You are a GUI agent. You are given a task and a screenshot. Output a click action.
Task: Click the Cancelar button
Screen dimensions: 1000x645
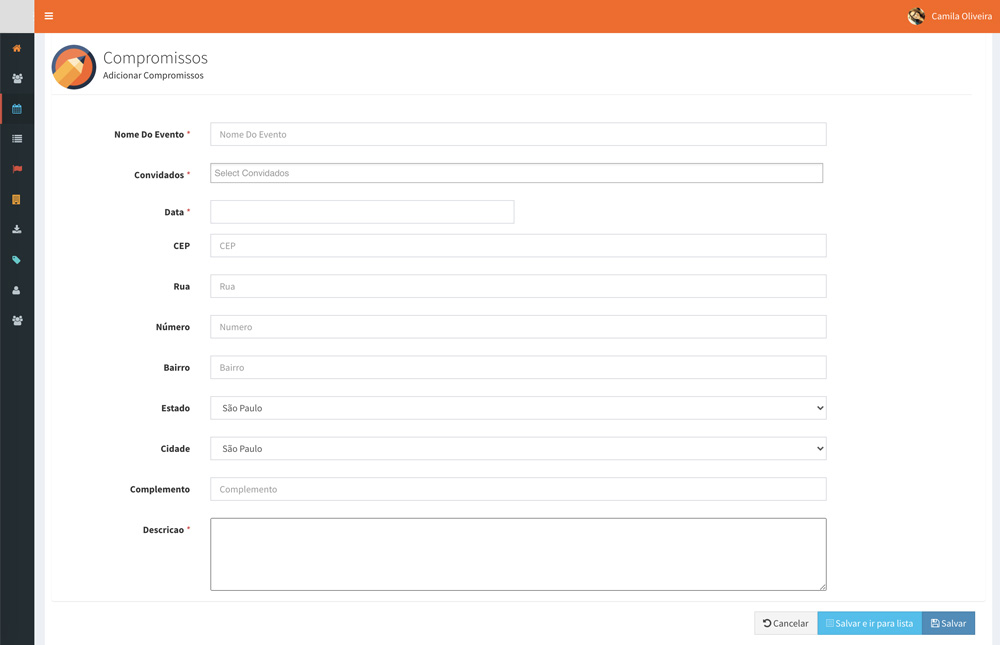[x=786, y=623]
